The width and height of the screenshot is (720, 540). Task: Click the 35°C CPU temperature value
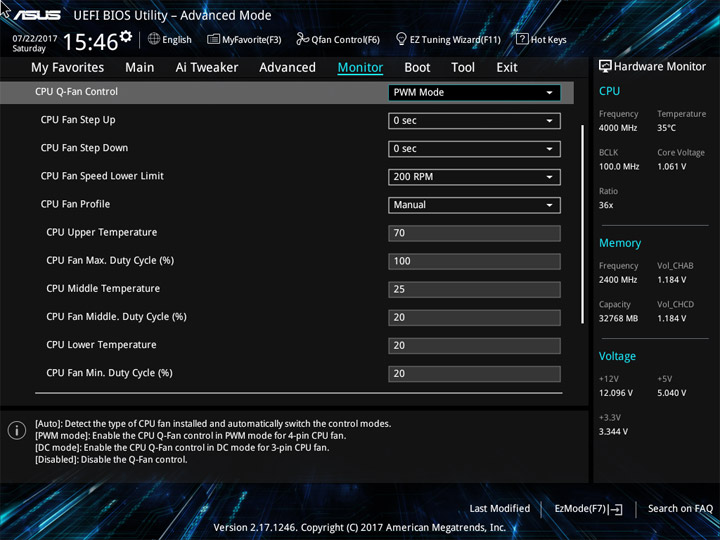pyautogui.click(x=666, y=128)
